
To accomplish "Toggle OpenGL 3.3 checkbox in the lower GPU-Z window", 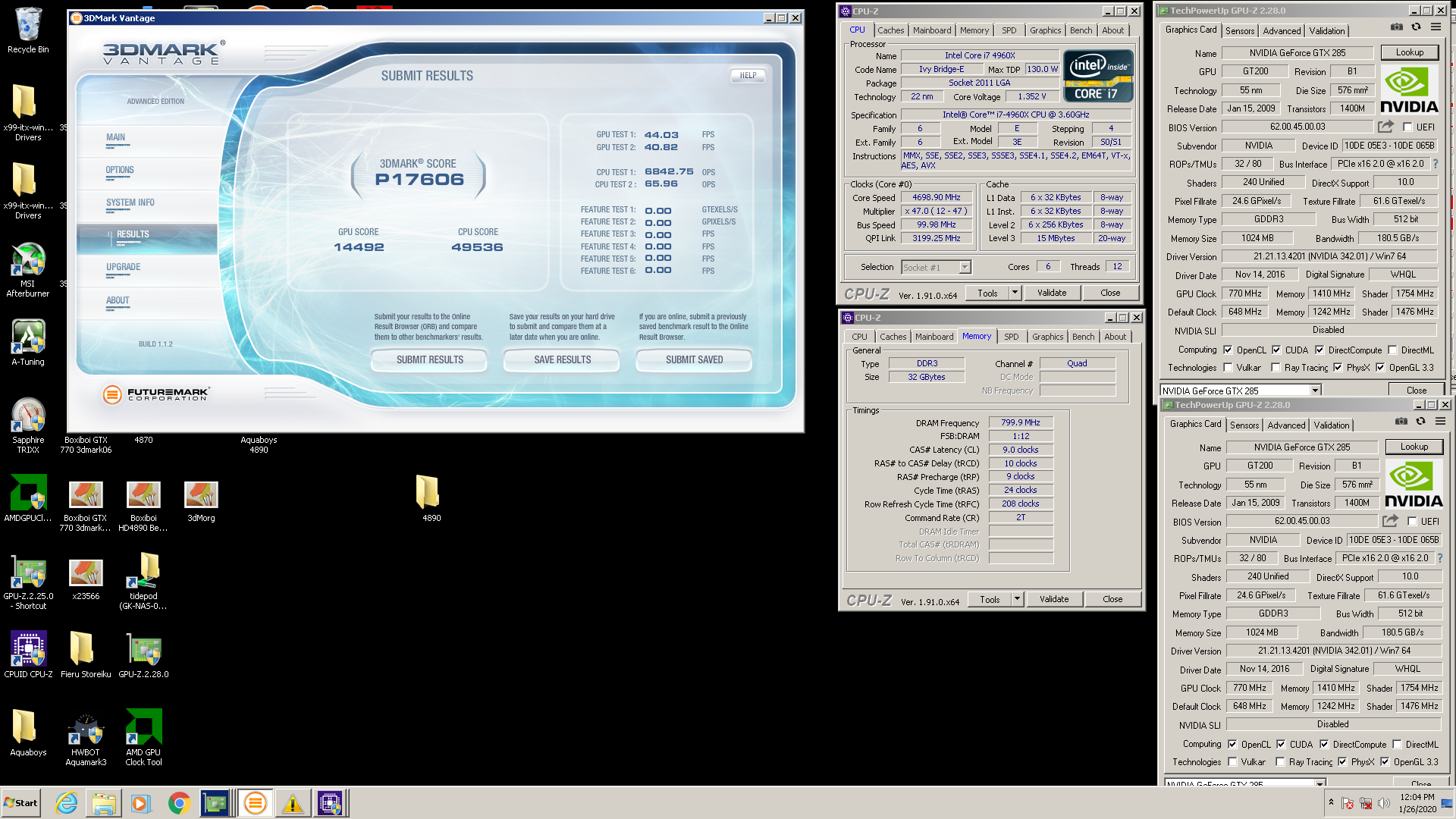I will coord(1385,762).
